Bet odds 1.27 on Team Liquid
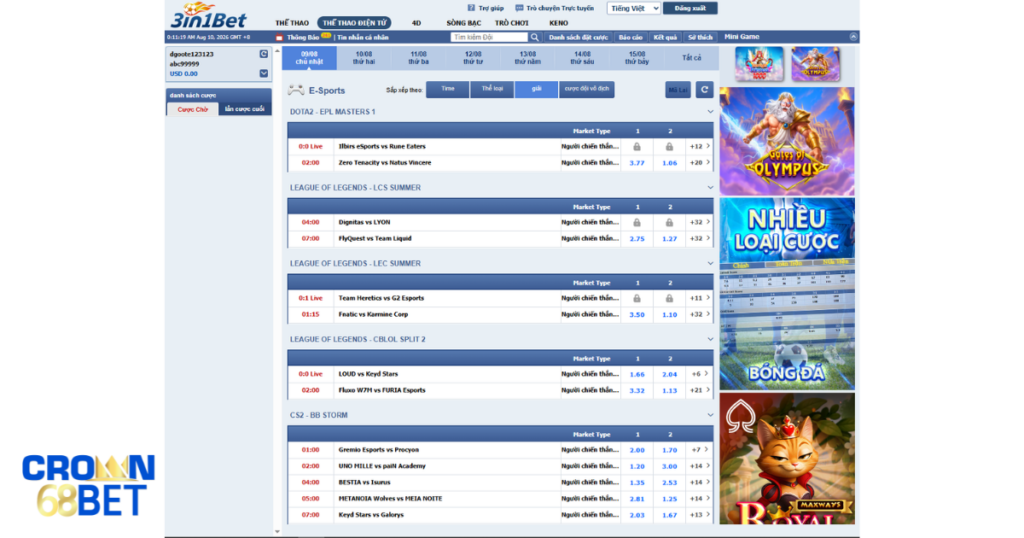 (669, 239)
